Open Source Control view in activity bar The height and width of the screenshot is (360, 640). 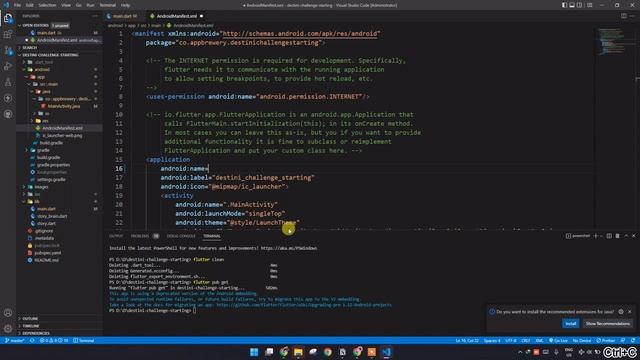[8, 50]
